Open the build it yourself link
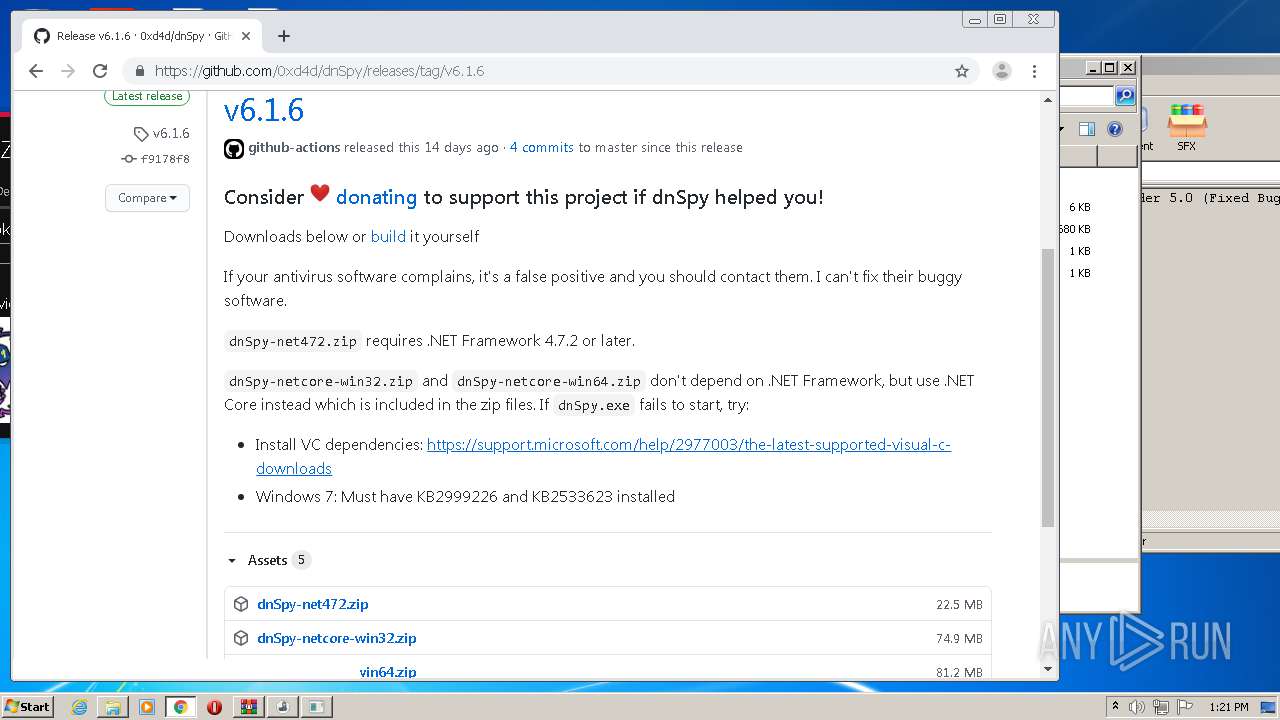The height and width of the screenshot is (720, 1280). (388, 237)
